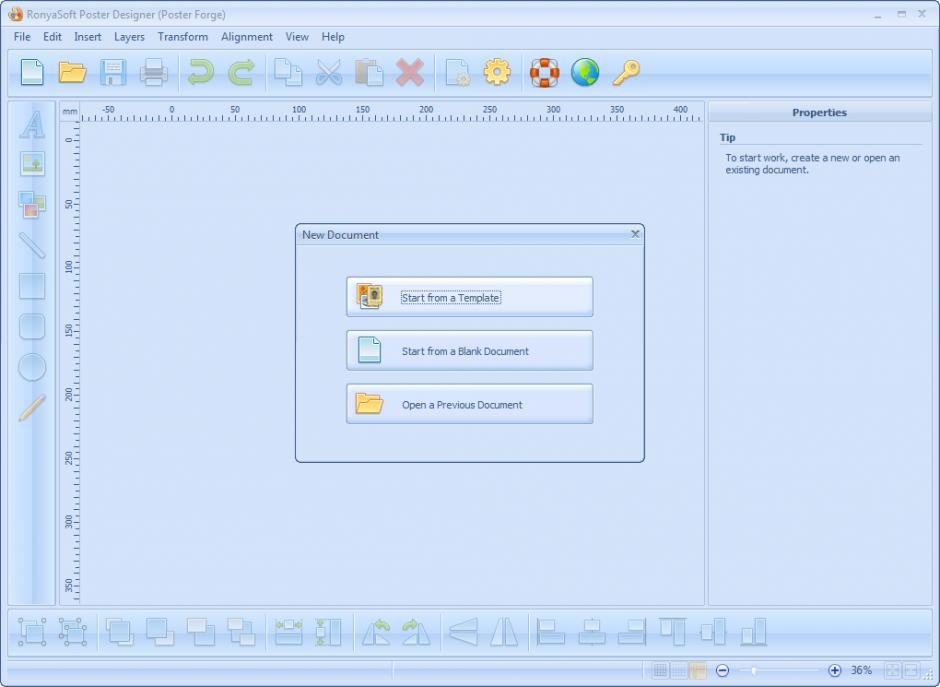Select the Rounded Rectangle shape tool

[x=32, y=327]
